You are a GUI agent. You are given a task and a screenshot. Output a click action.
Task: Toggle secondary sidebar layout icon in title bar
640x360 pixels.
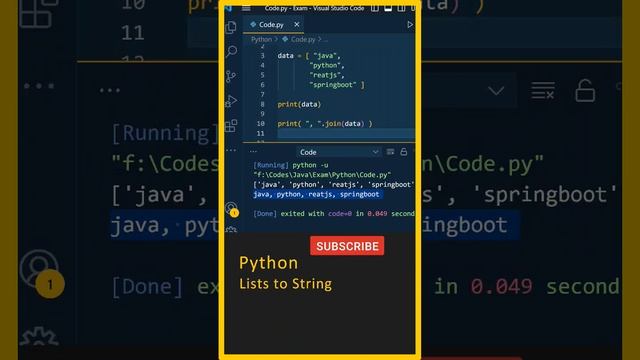[x=402, y=8]
